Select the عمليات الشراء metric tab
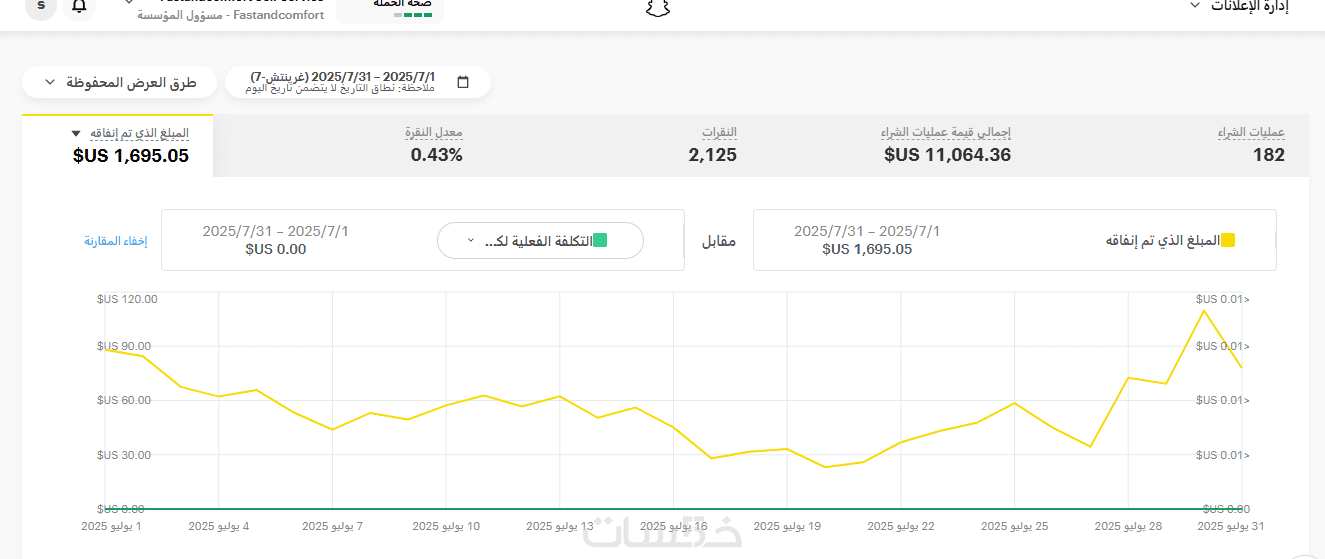Image resolution: width=1325 pixels, height=559 pixels. pyautogui.click(x=1251, y=146)
